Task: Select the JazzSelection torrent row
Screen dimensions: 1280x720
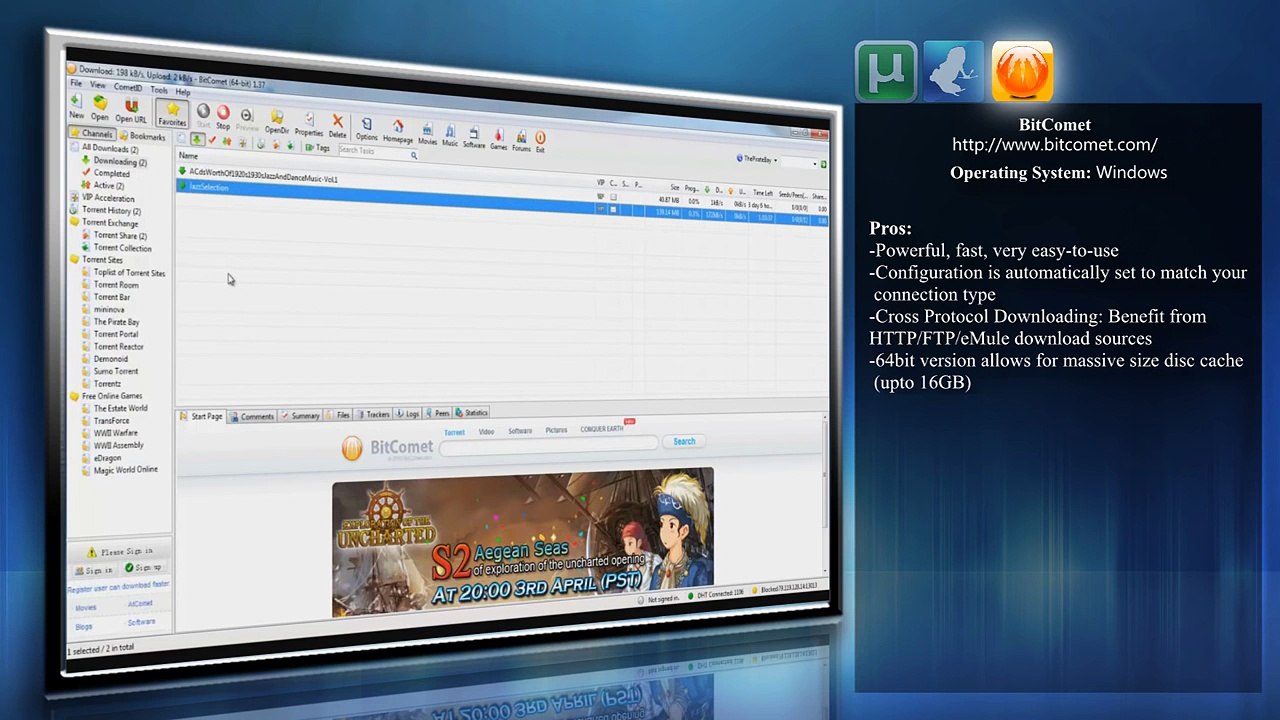Action: [501, 202]
